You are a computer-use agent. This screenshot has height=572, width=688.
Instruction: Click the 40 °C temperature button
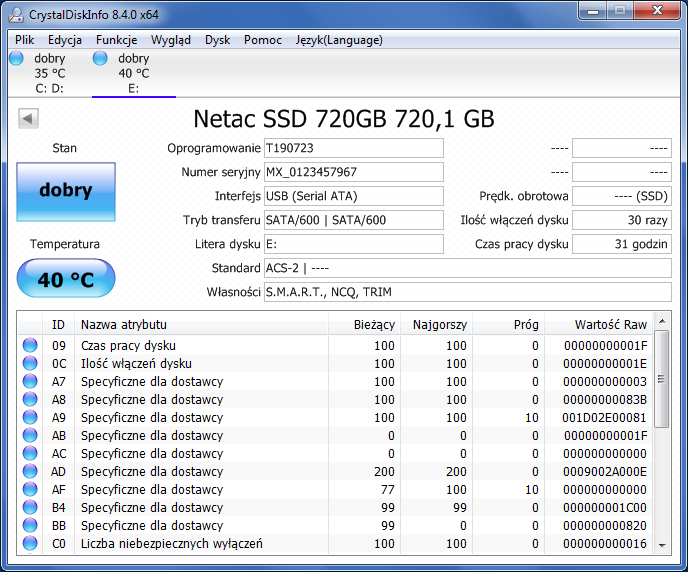click(x=65, y=280)
